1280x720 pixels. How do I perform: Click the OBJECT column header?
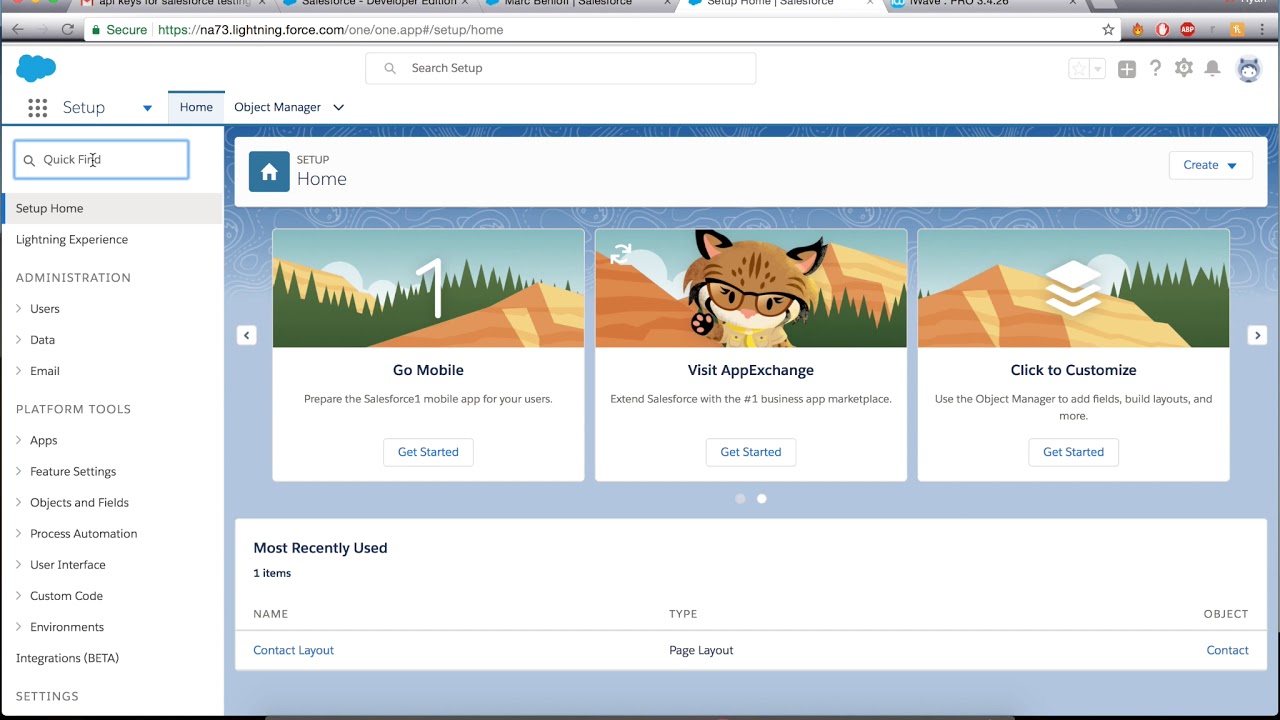[1226, 614]
